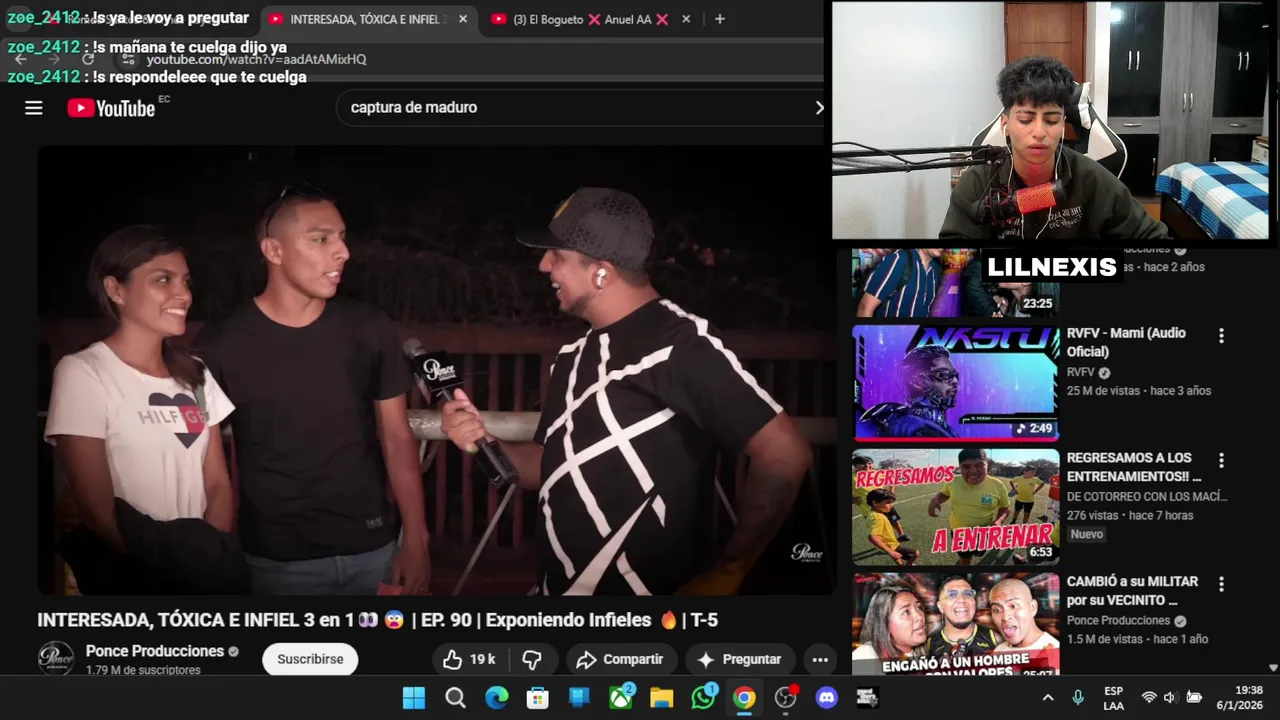The width and height of the screenshot is (1280, 720).
Task: Open Wi-Fi network settings in the tray
Action: click(x=1148, y=698)
